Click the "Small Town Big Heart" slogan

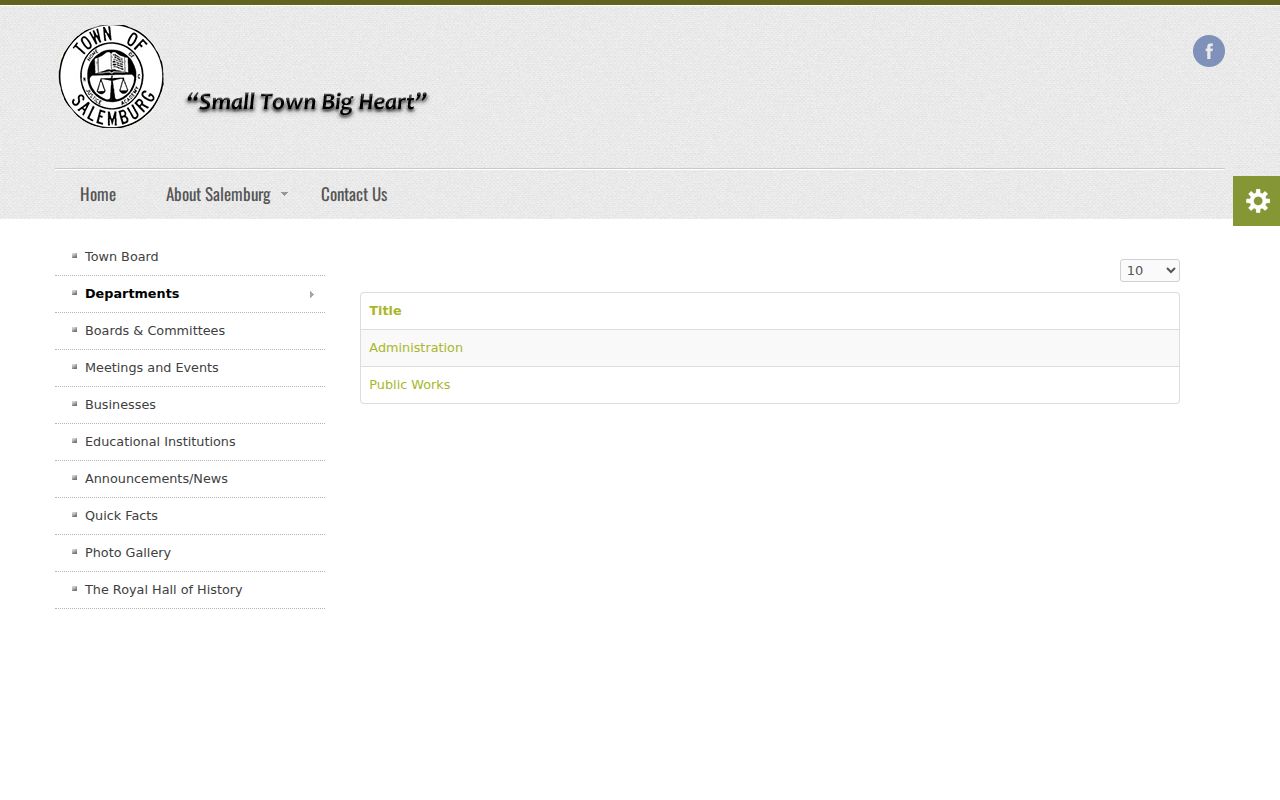tap(307, 102)
